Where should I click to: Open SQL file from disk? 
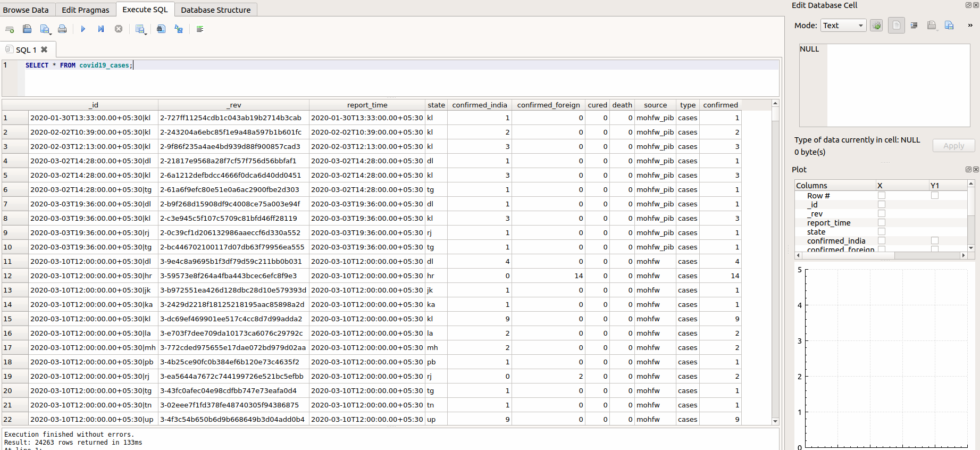(x=27, y=29)
